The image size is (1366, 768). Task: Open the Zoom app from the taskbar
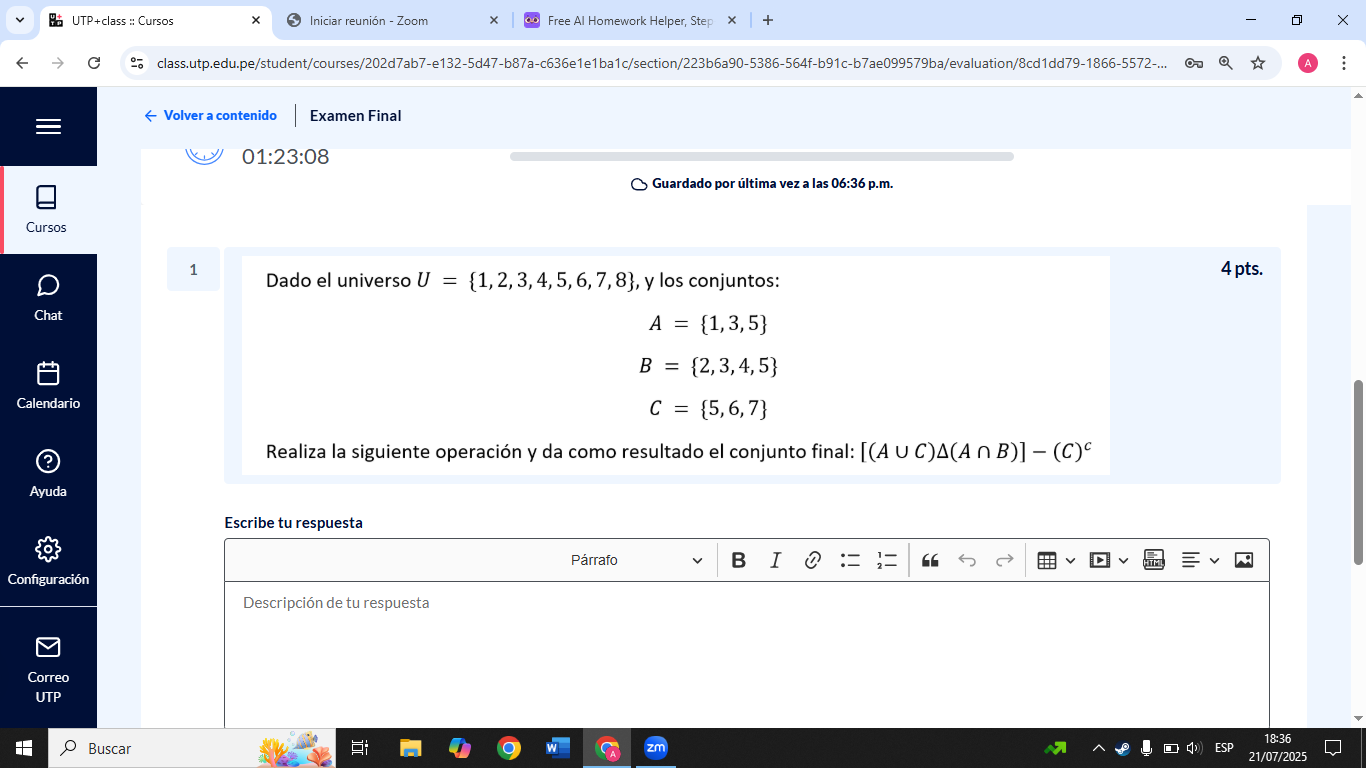click(x=655, y=748)
